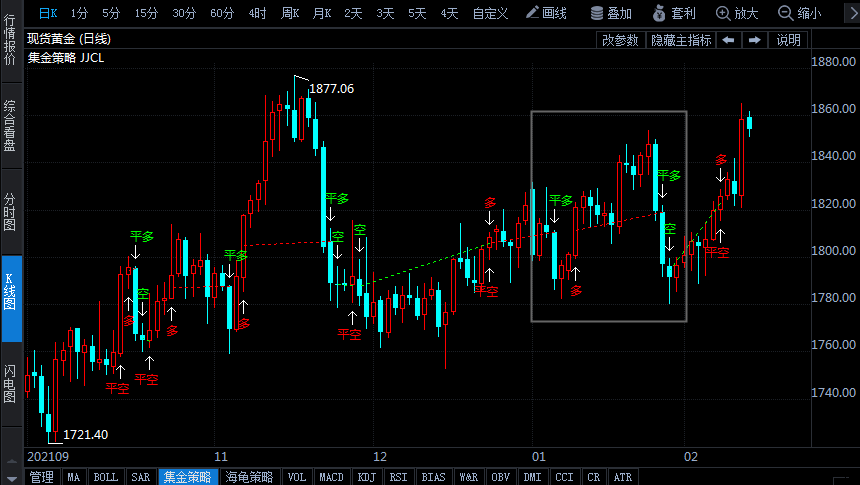Click the 1721.40 low price label
The width and height of the screenshot is (860, 485).
[x=86, y=435]
